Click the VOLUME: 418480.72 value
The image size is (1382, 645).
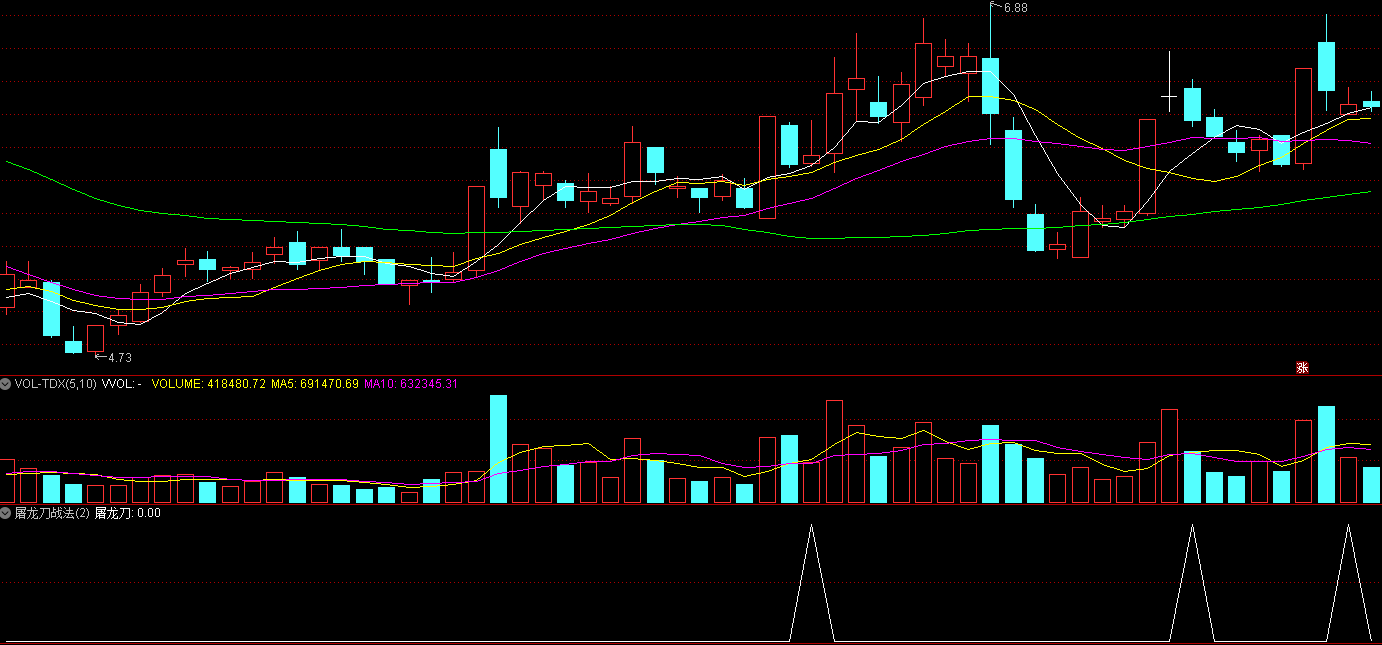tap(208, 383)
